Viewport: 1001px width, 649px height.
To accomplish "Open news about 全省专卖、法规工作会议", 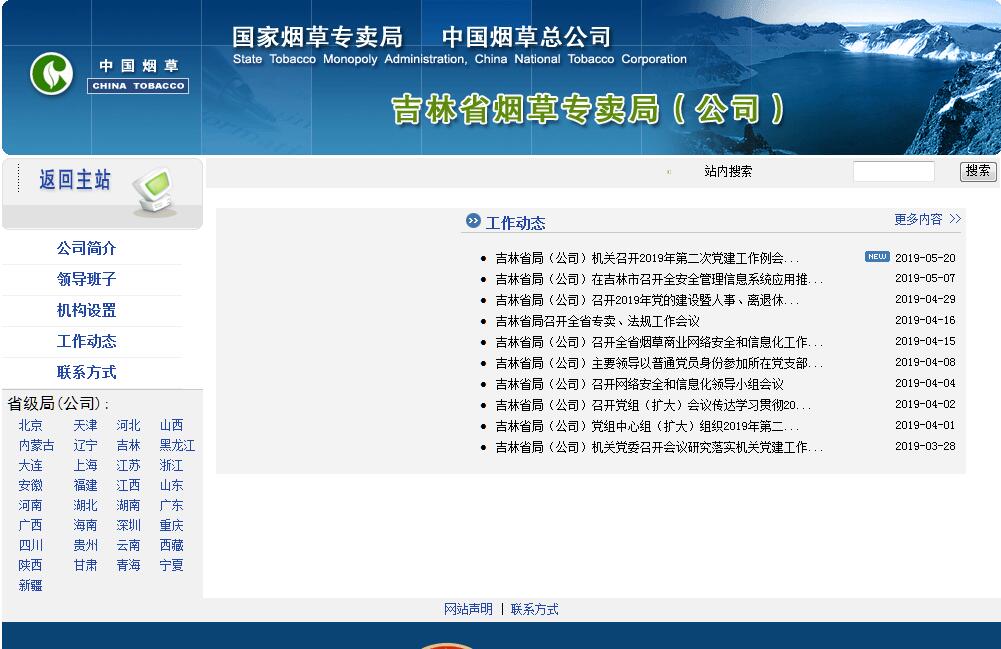I will [597, 321].
